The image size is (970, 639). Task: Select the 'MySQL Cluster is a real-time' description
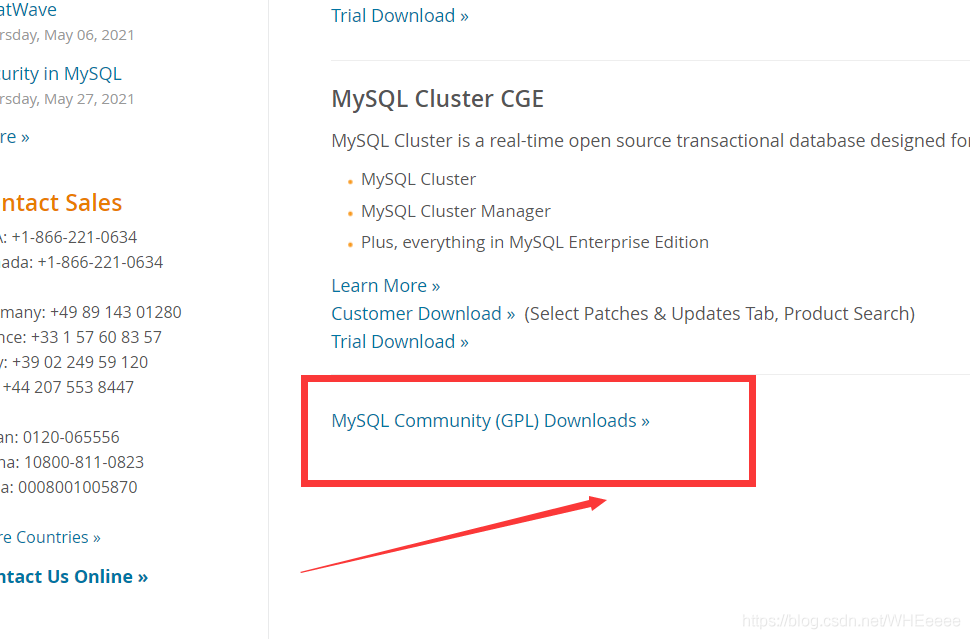point(650,141)
